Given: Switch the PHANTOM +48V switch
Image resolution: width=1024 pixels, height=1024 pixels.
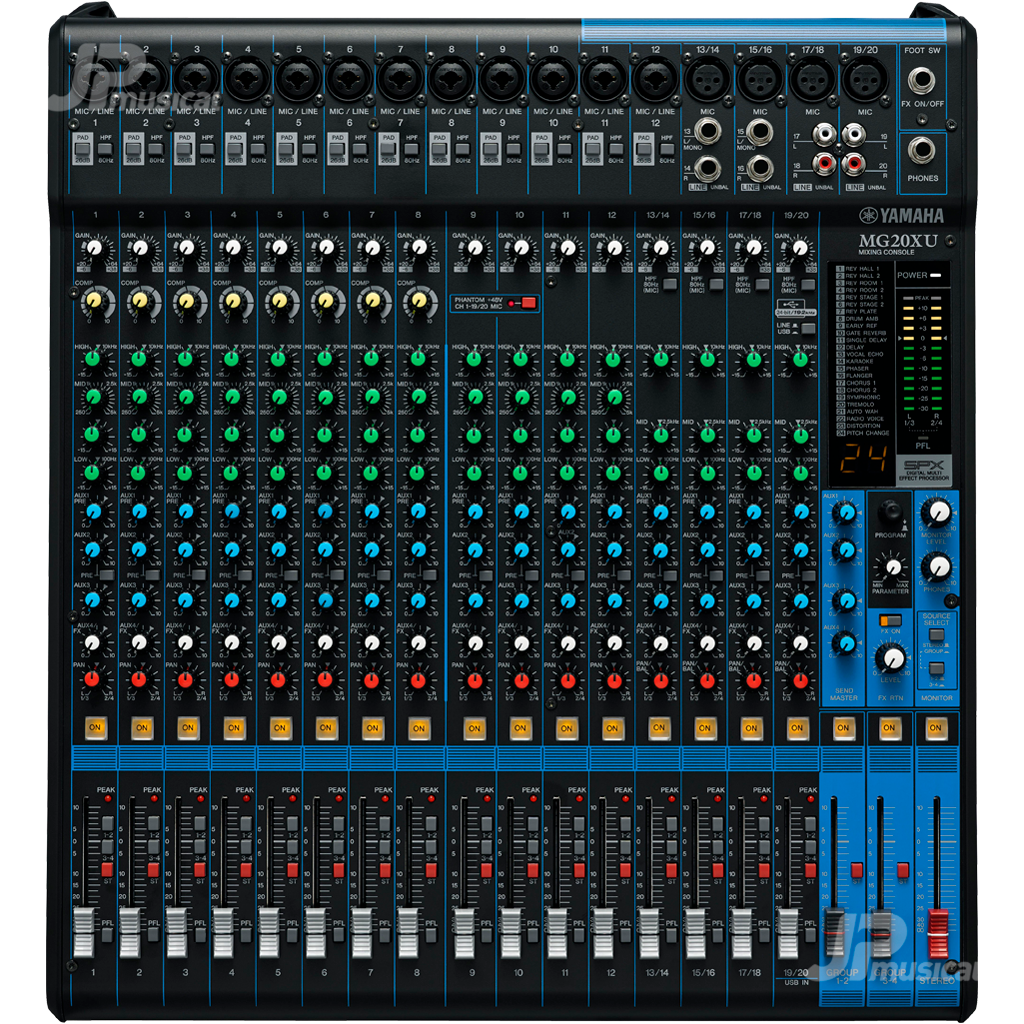Looking at the screenshot, I should tap(528, 303).
